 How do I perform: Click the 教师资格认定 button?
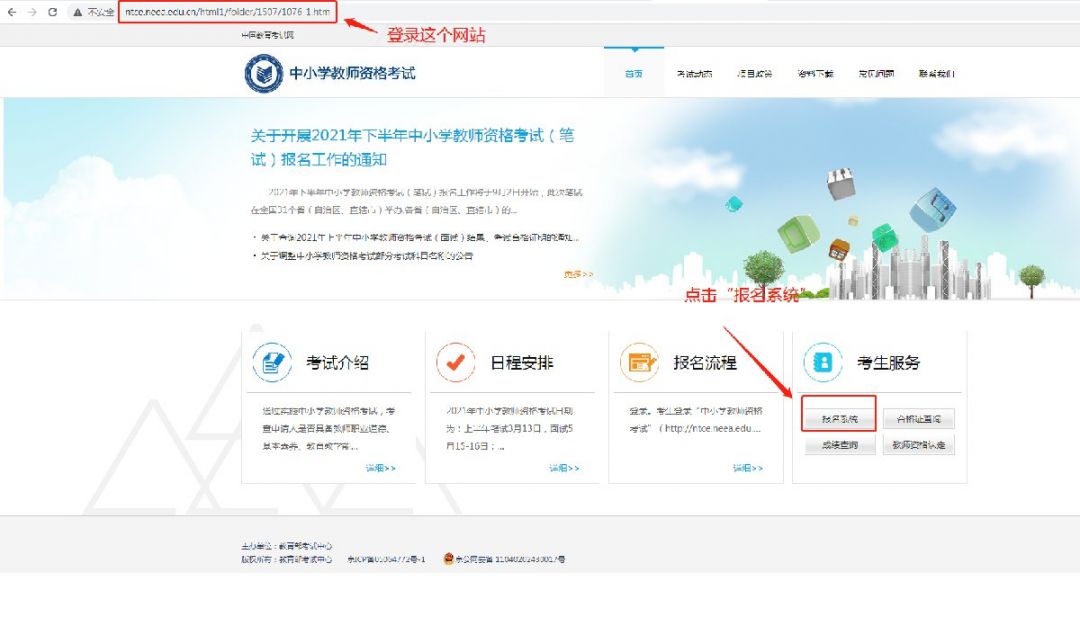[x=919, y=445]
